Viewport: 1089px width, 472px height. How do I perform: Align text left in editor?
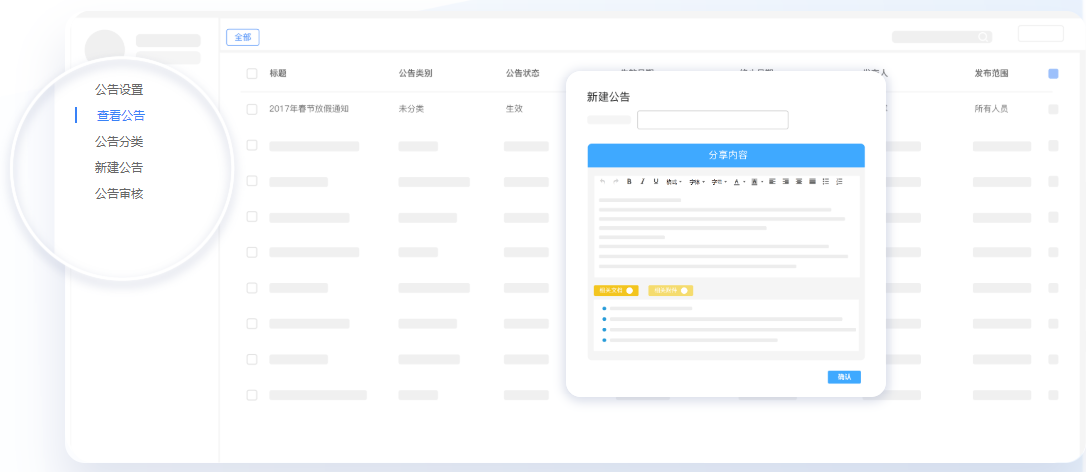point(772,181)
